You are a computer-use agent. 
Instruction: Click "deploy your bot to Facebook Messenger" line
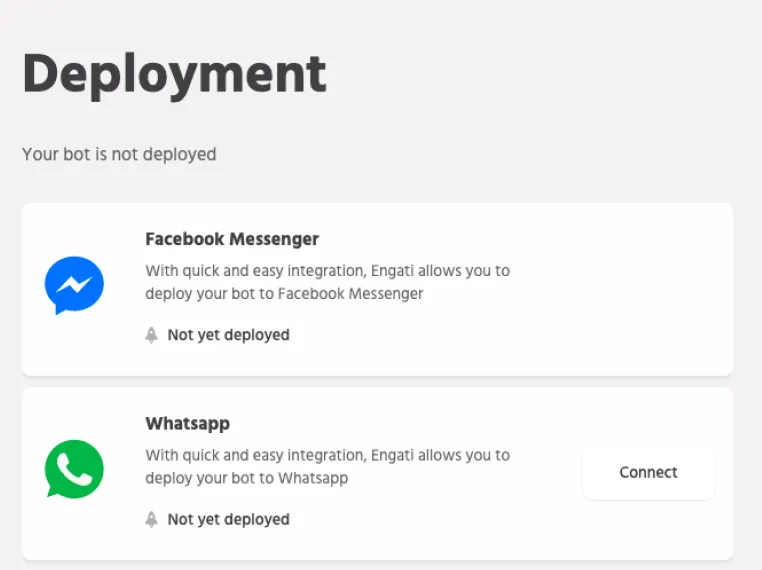click(x=284, y=294)
